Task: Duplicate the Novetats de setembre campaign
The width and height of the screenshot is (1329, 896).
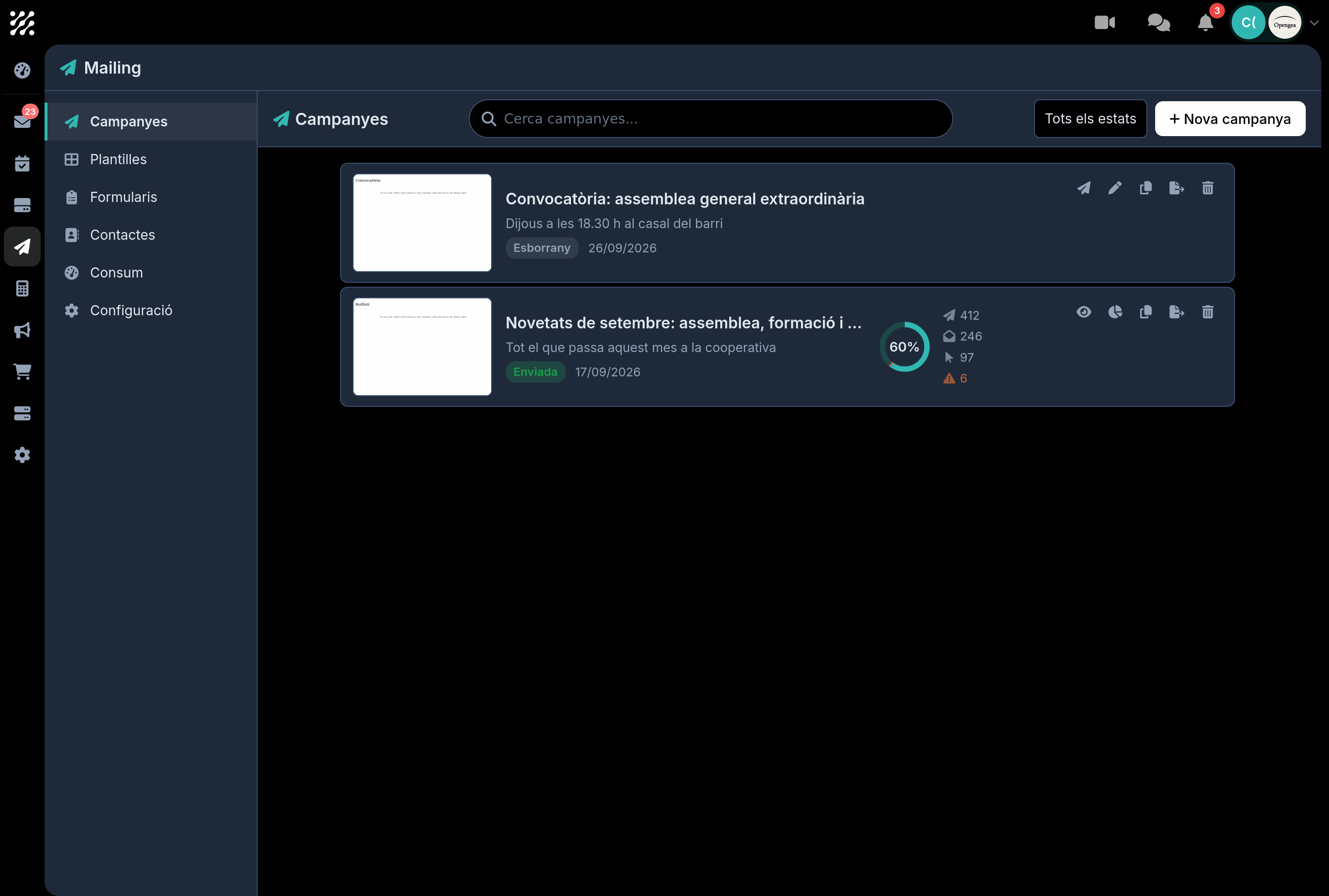Action: [1145, 312]
